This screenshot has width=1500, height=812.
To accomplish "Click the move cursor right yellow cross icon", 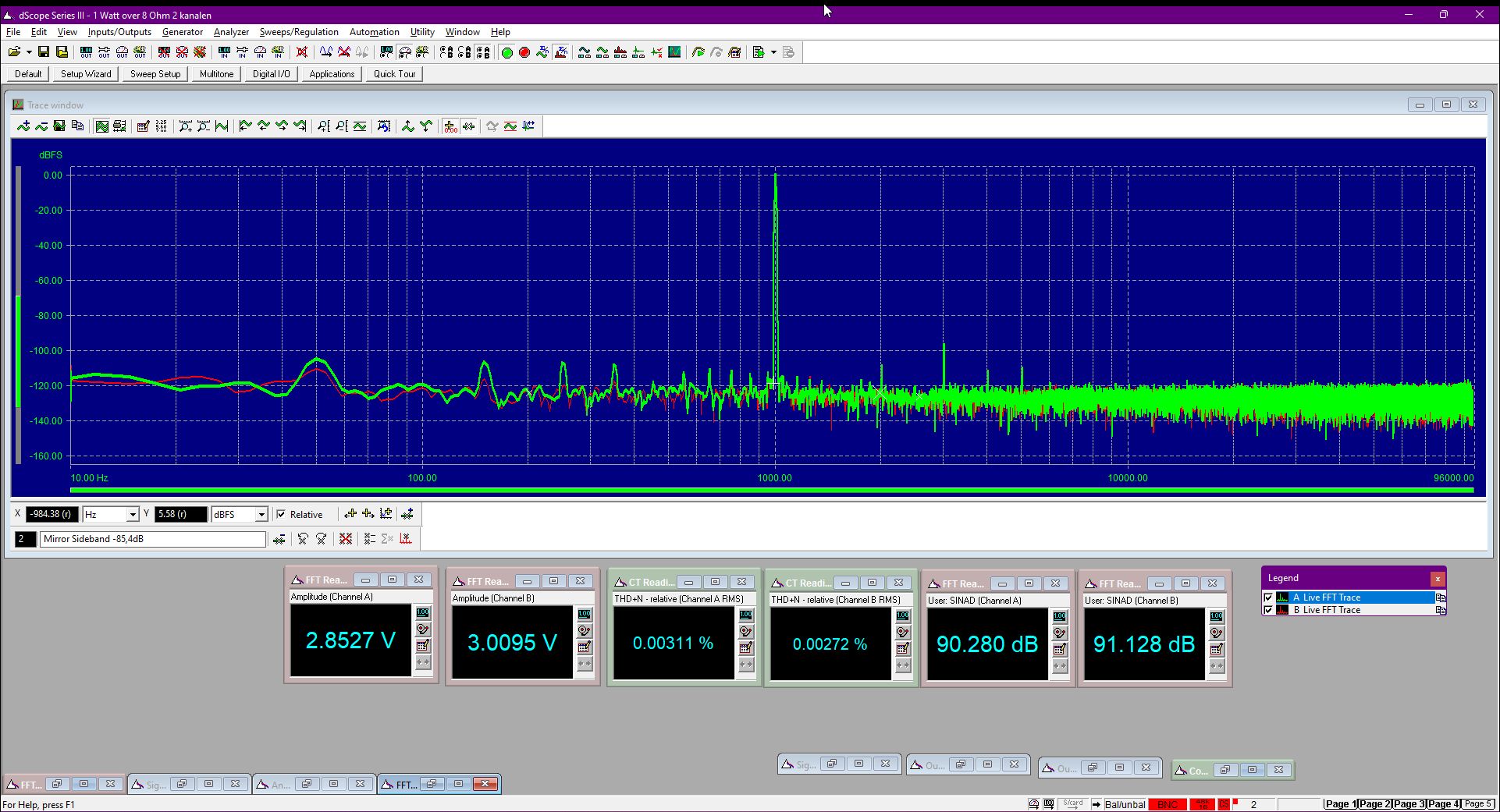I will (368, 514).
